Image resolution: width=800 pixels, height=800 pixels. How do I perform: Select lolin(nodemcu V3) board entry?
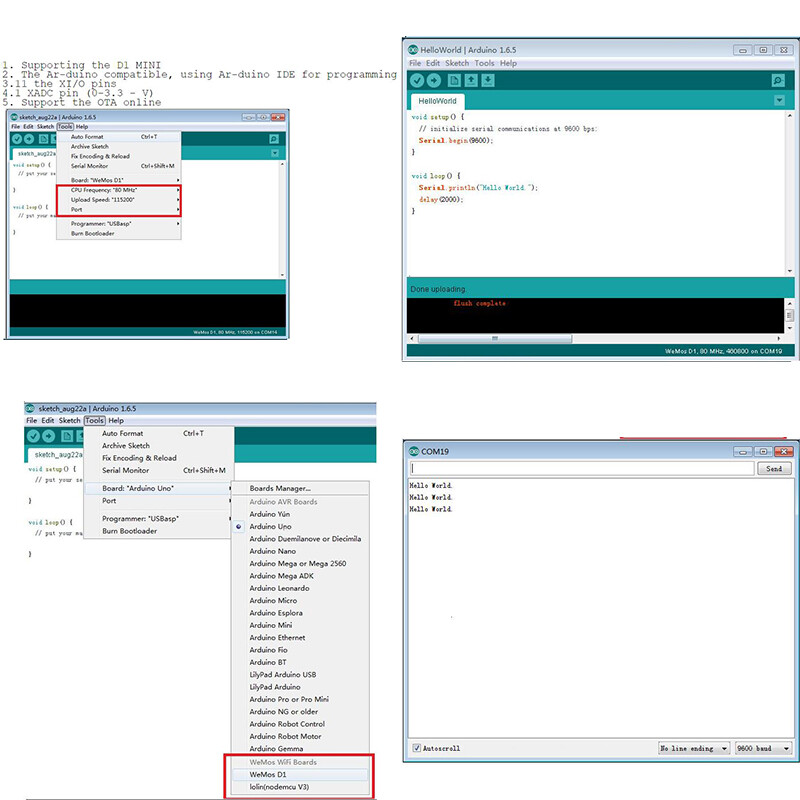pyautogui.click(x=301, y=787)
